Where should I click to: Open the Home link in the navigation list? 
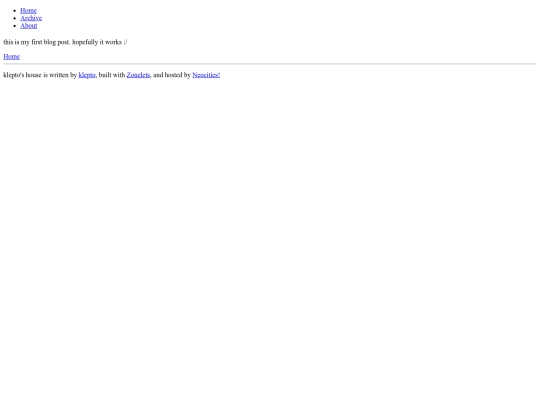point(28,11)
